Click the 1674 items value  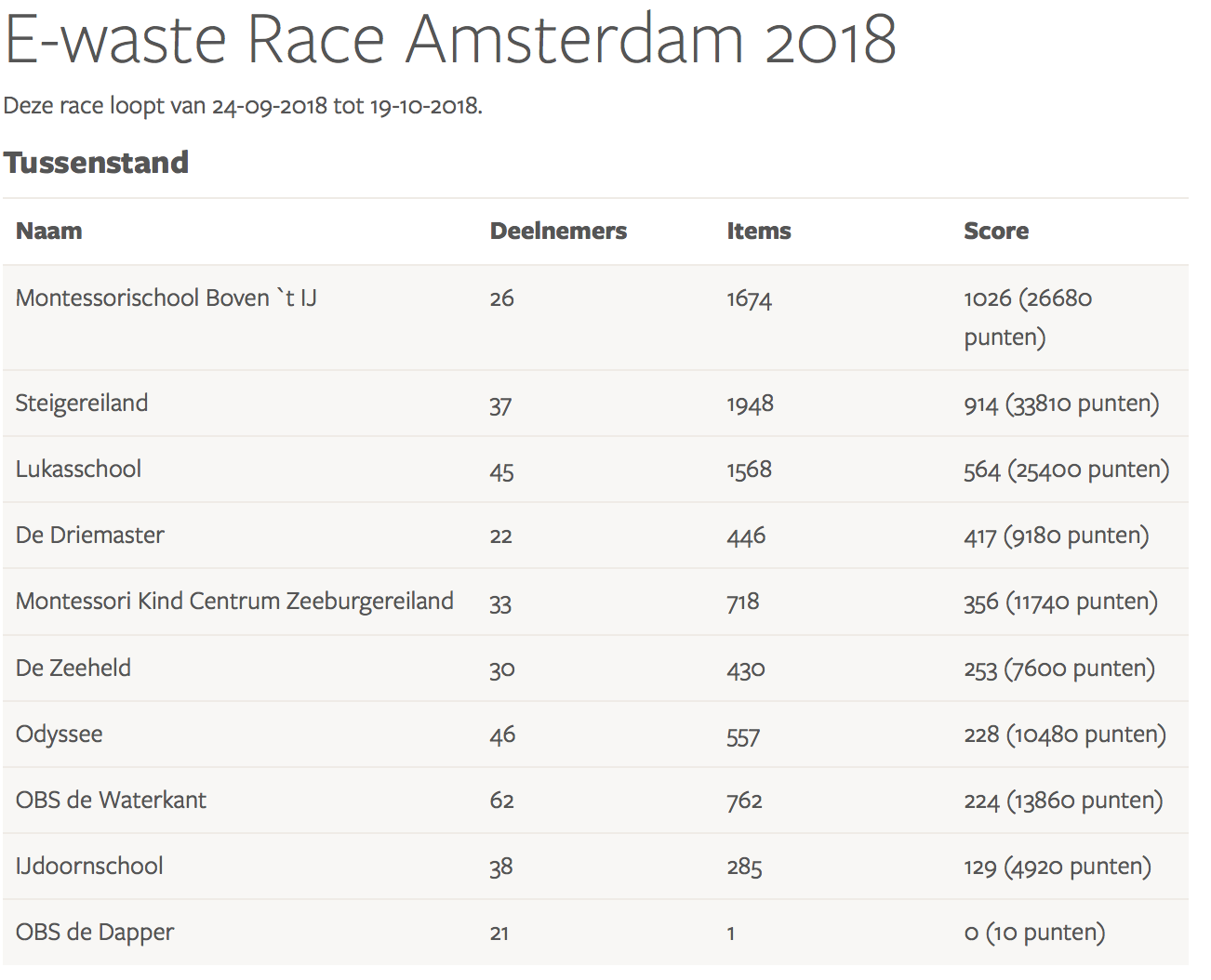point(749,299)
